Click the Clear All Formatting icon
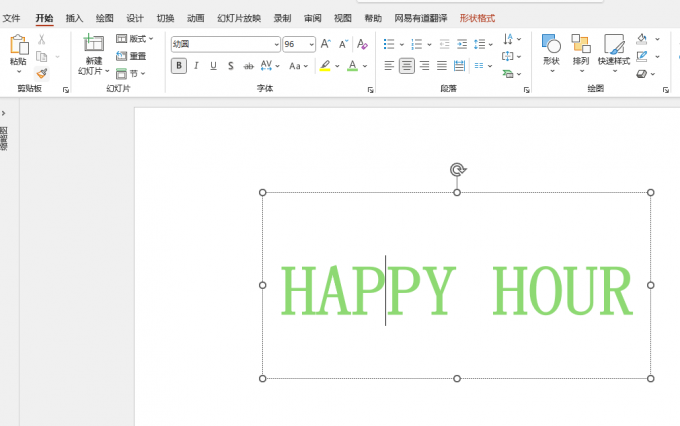The width and height of the screenshot is (680, 426). click(x=362, y=44)
